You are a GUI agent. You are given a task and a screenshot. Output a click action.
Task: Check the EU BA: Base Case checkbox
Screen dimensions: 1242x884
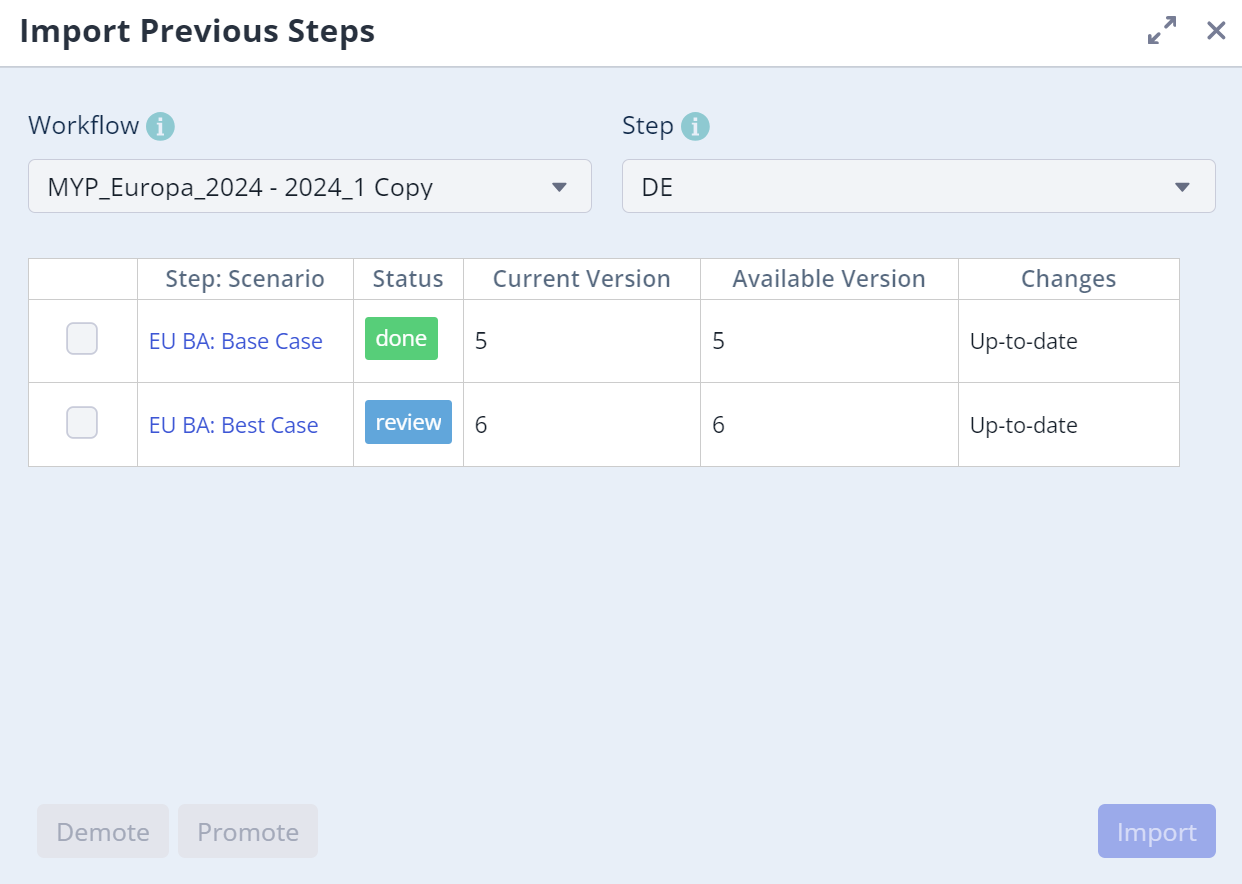82,339
